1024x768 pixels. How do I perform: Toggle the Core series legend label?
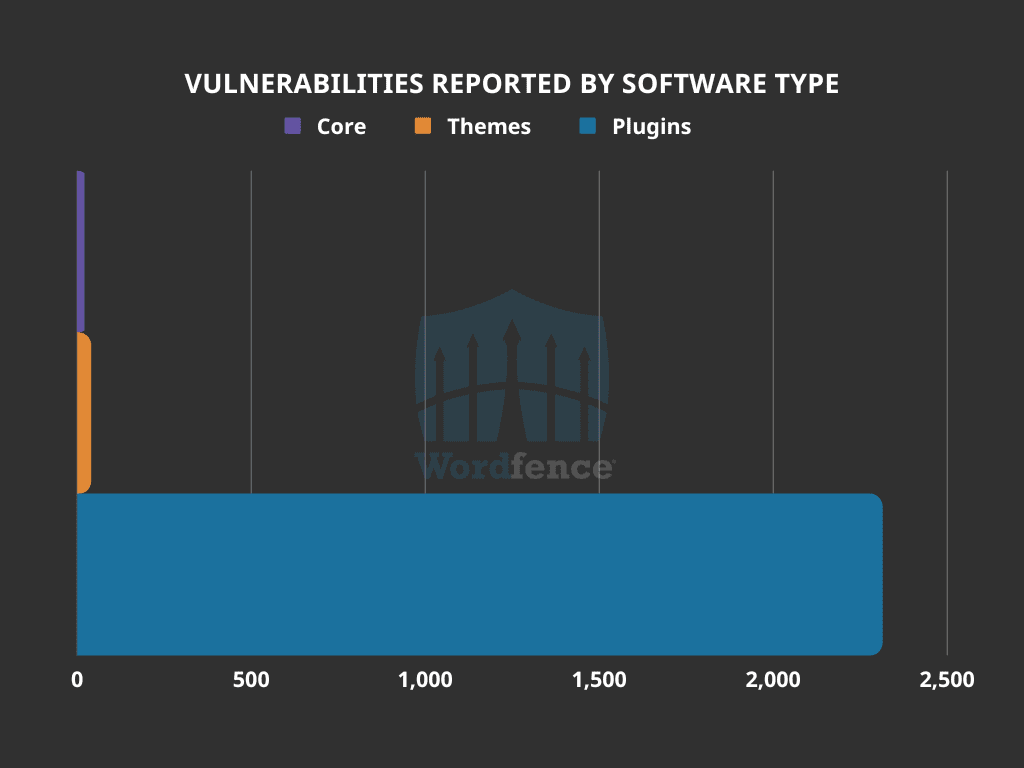[341, 127]
